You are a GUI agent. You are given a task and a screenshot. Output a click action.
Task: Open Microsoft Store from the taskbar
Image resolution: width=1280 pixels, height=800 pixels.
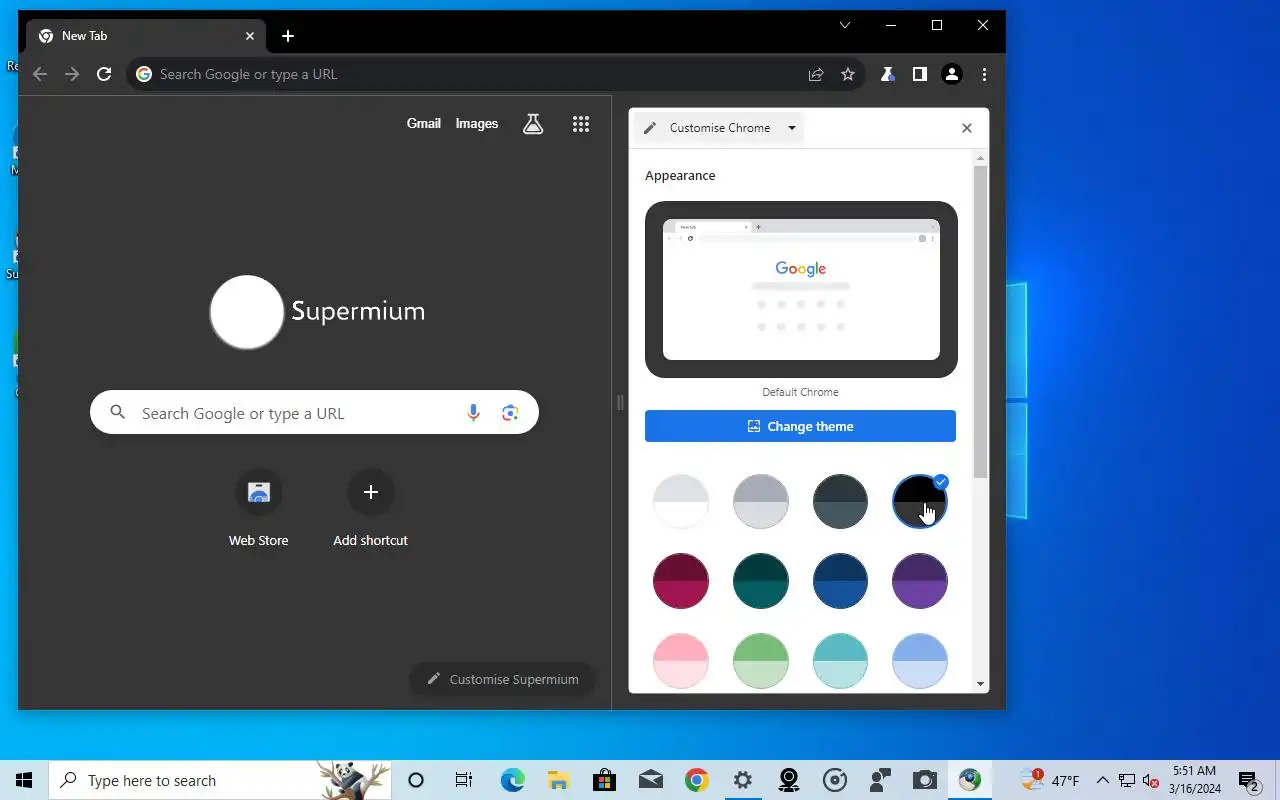click(x=604, y=780)
